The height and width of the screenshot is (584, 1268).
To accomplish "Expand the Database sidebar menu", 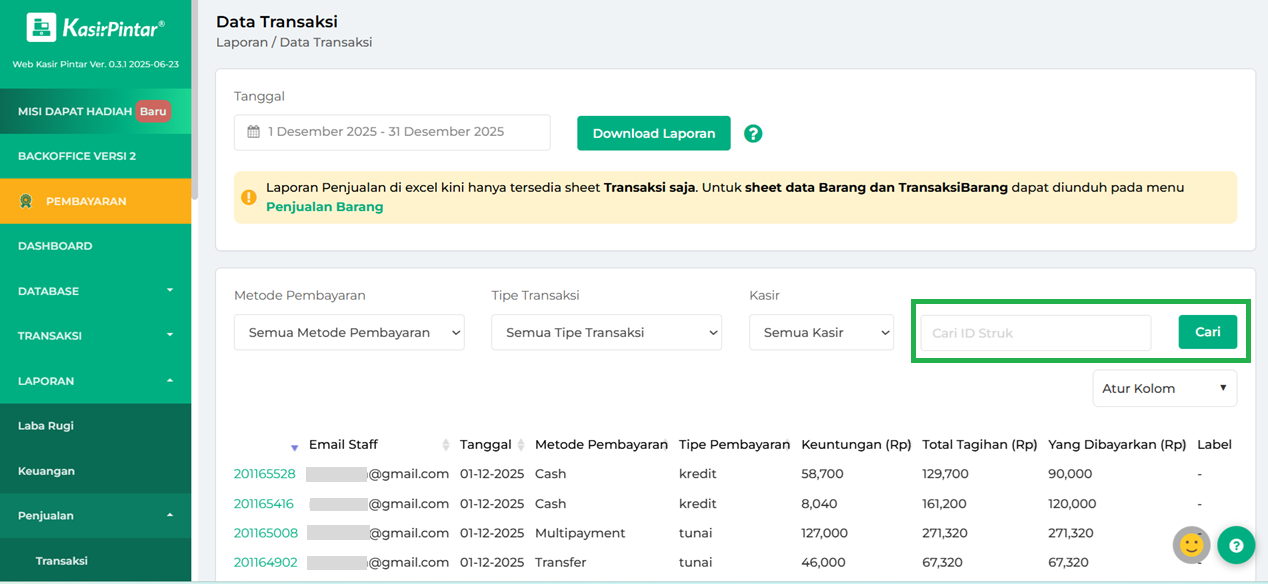I will [x=95, y=291].
